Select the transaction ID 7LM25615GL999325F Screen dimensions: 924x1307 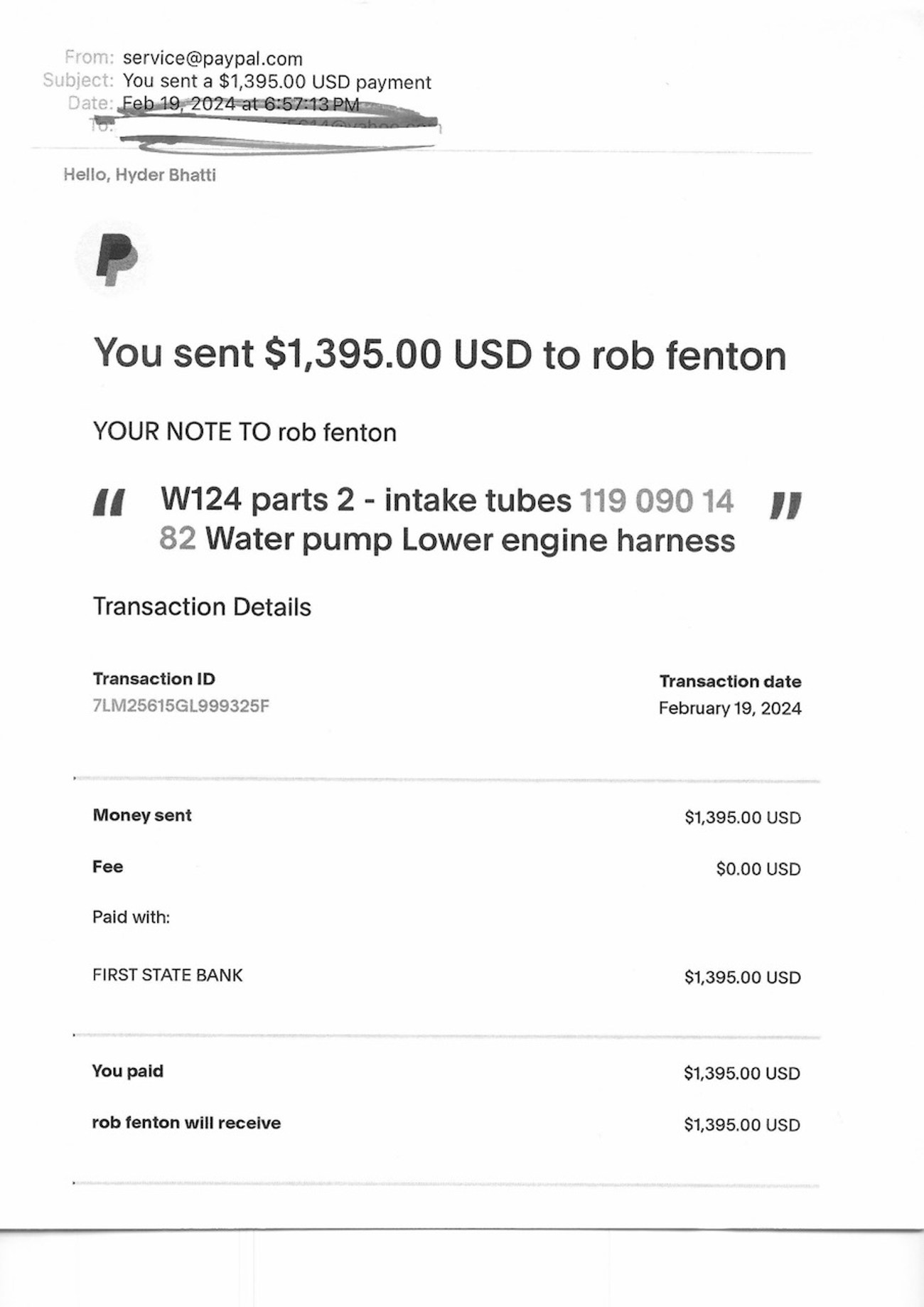click(181, 706)
